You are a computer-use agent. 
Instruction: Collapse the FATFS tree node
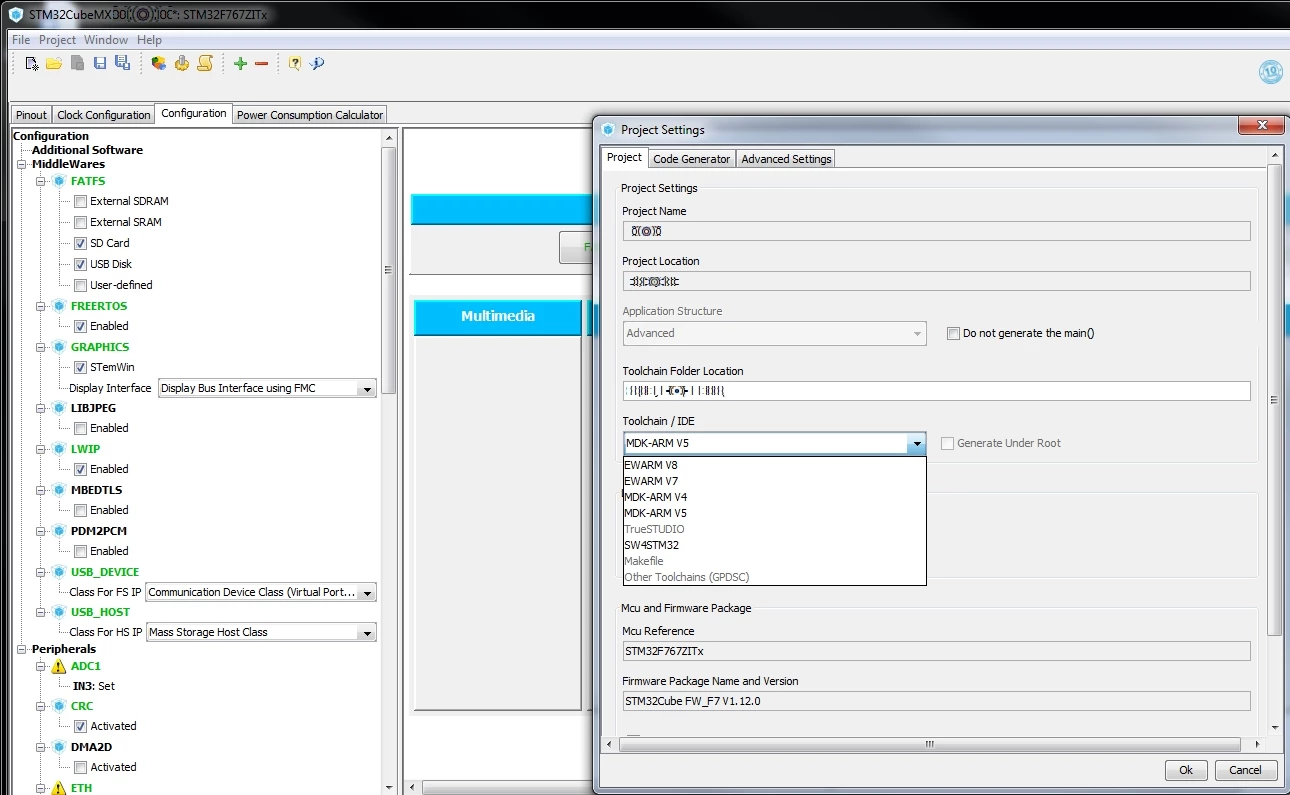coord(42,181)
